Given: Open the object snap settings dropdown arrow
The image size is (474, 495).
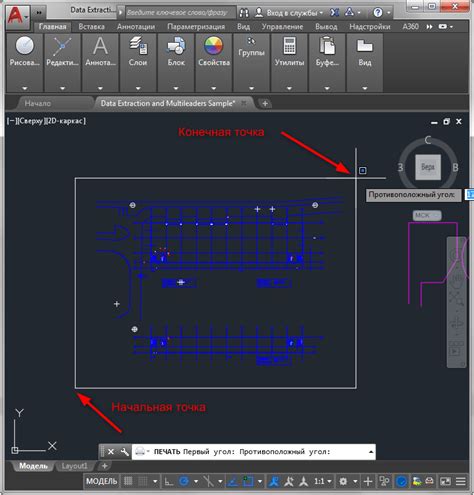Looking at the screenshot, I should coord(260,481).
